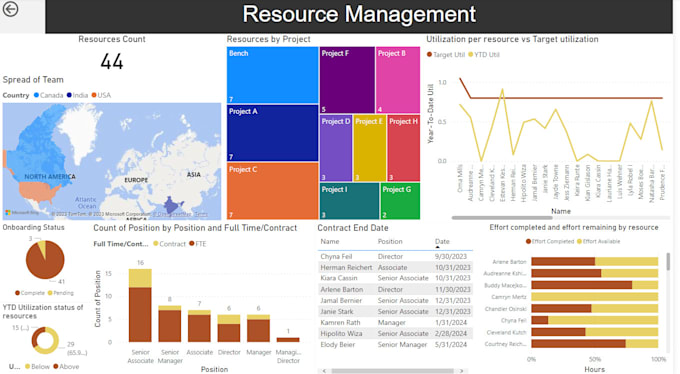
Task: Click the Project B treemap tile
Action: click(x=398, y=80)
